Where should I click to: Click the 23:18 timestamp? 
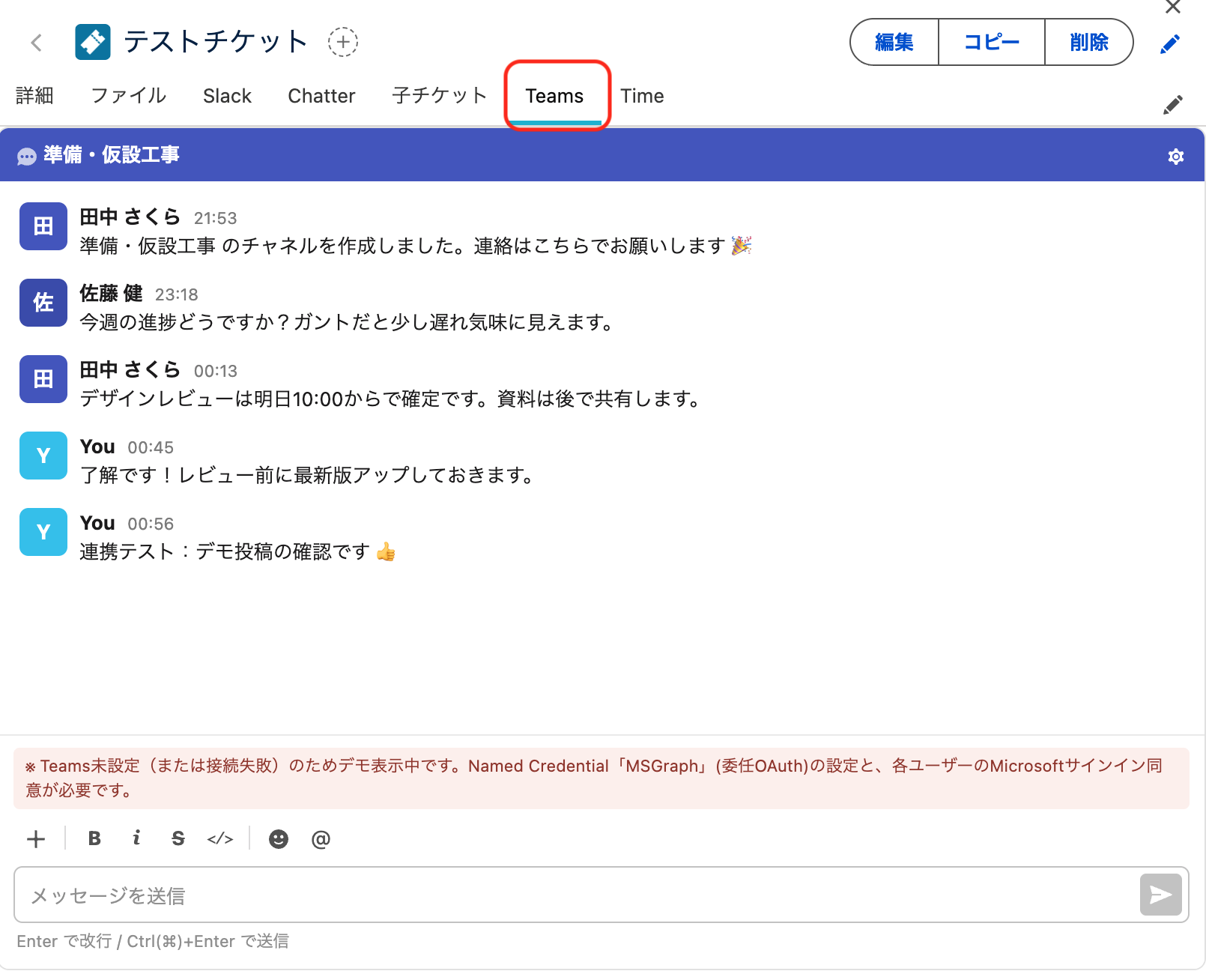click(177, 294)
